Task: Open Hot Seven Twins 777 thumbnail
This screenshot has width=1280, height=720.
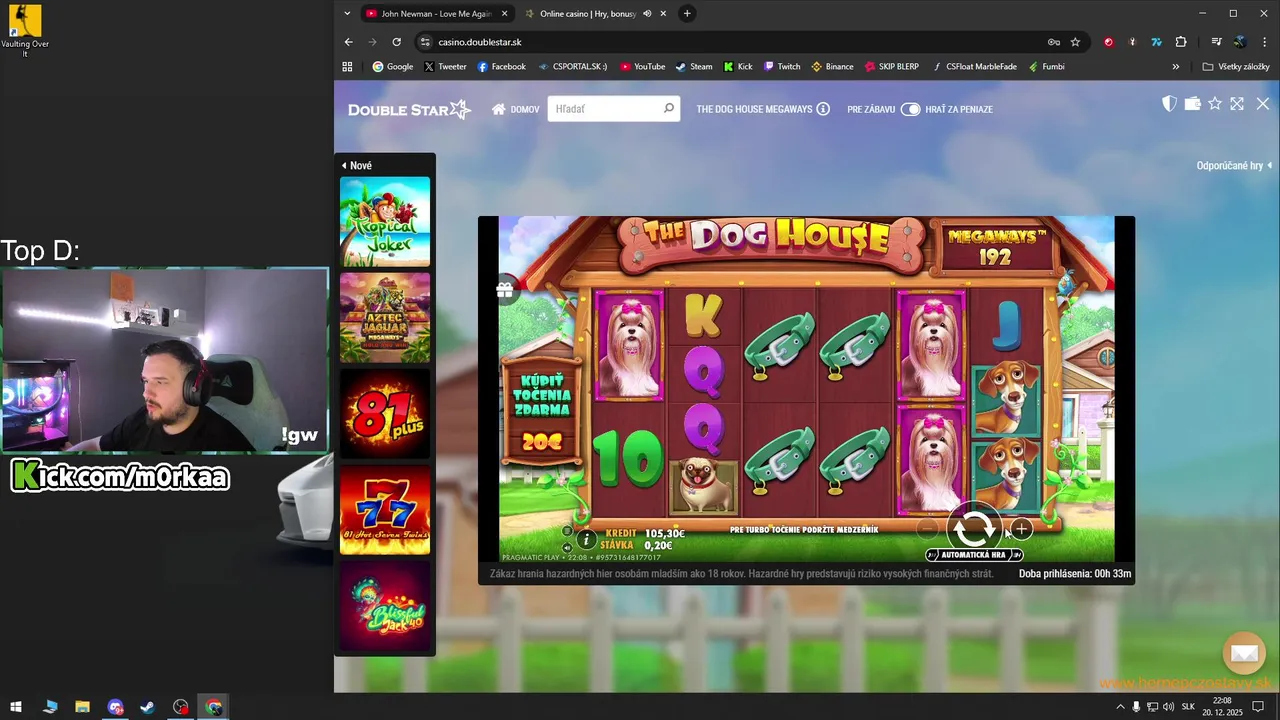Action: [385, 510]
